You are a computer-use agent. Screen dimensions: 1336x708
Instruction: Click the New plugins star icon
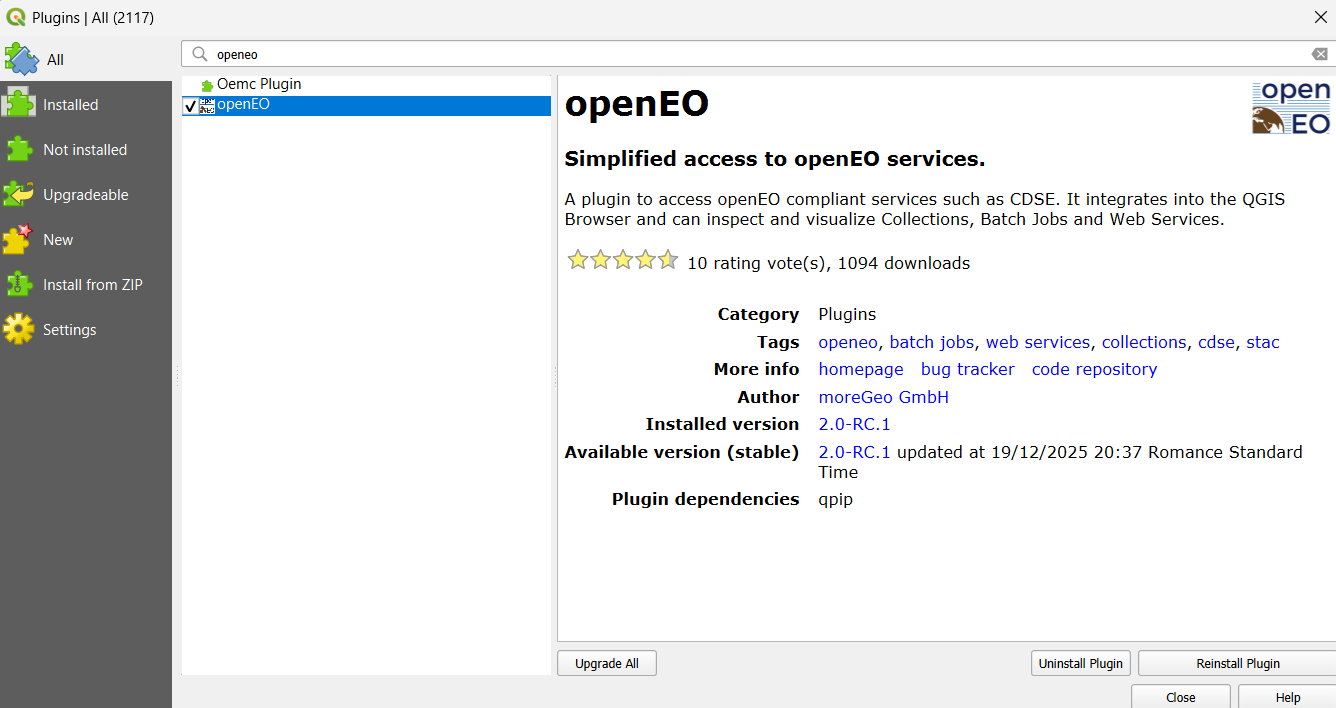17,239
